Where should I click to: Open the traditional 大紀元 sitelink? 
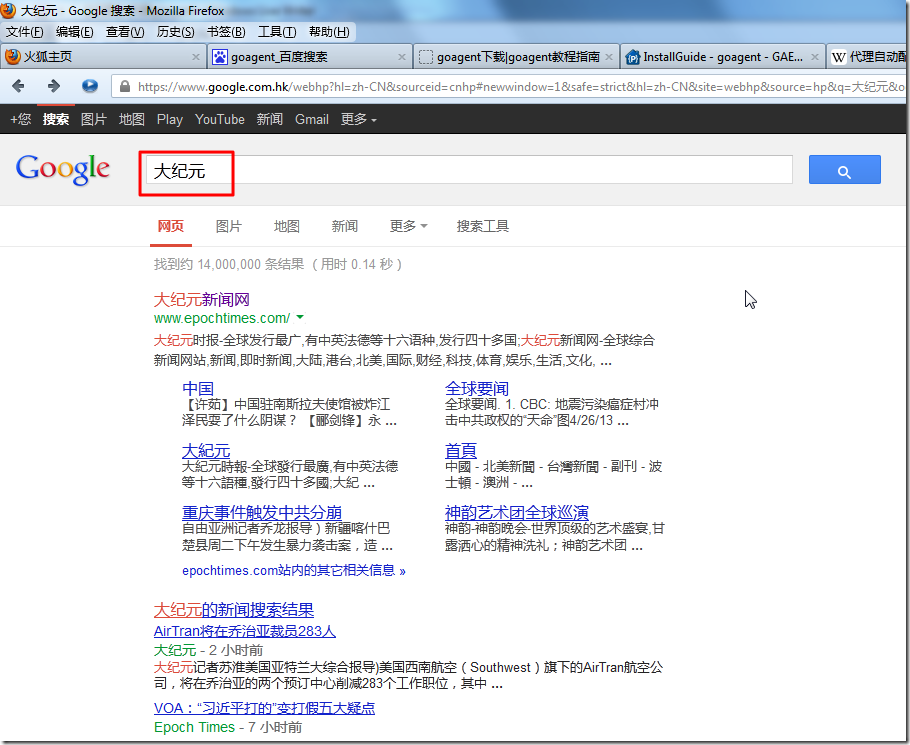click(x=206, y=451)
